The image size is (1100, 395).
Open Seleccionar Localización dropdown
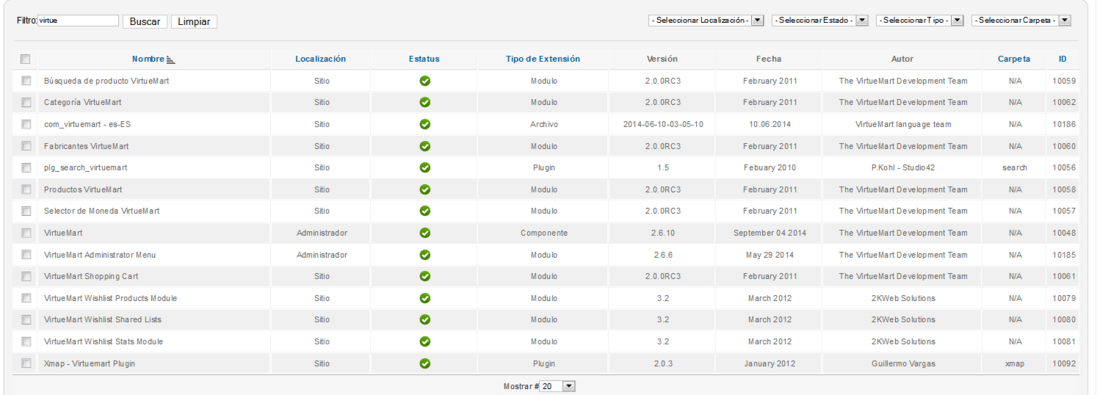tap(706, 21)
